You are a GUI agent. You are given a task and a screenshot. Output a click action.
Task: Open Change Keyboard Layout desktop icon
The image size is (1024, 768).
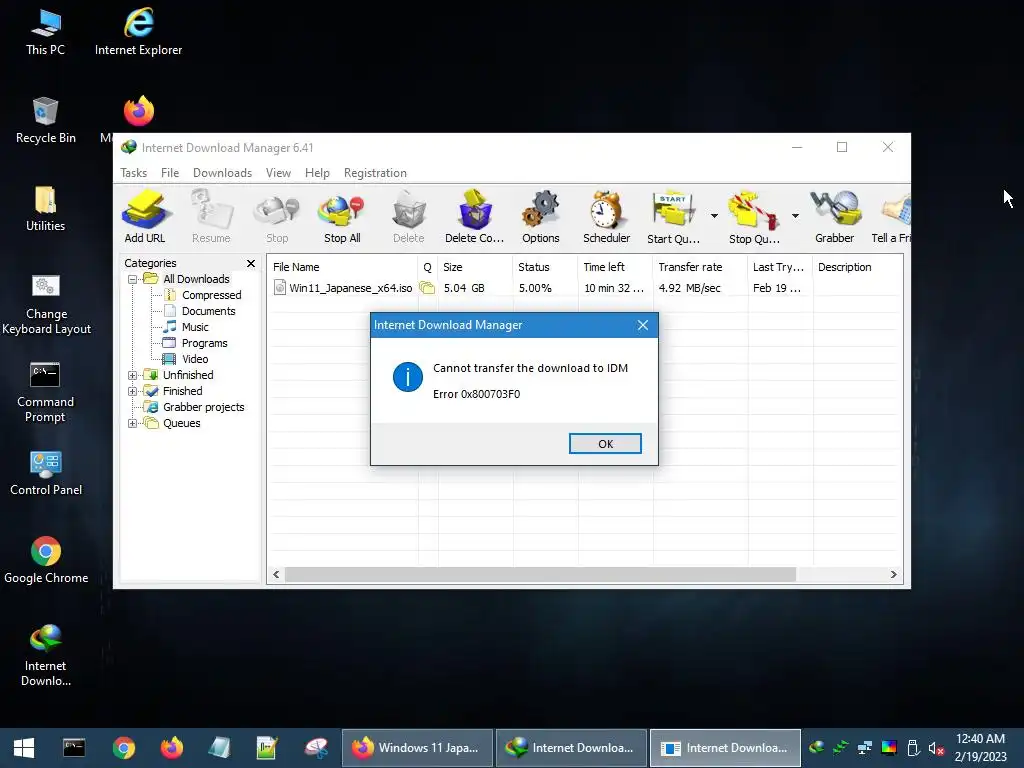pyautogui.click(x=46, y=304)
